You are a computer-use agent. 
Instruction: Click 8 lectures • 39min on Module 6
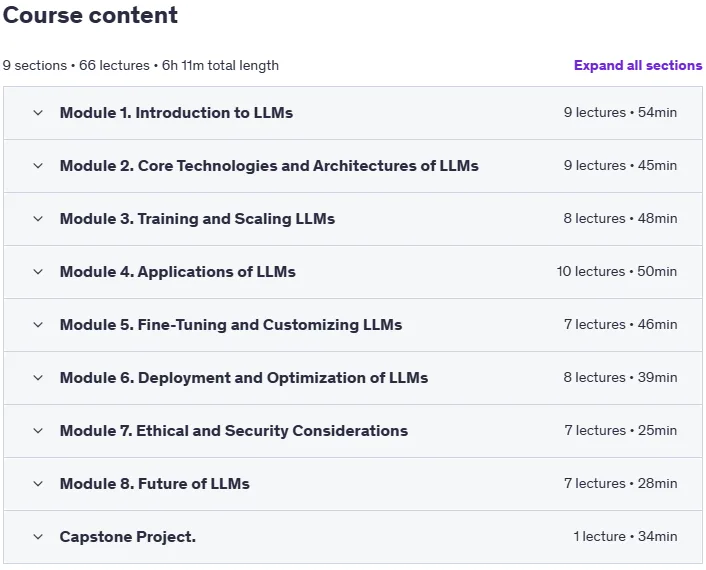click(620, 377)
